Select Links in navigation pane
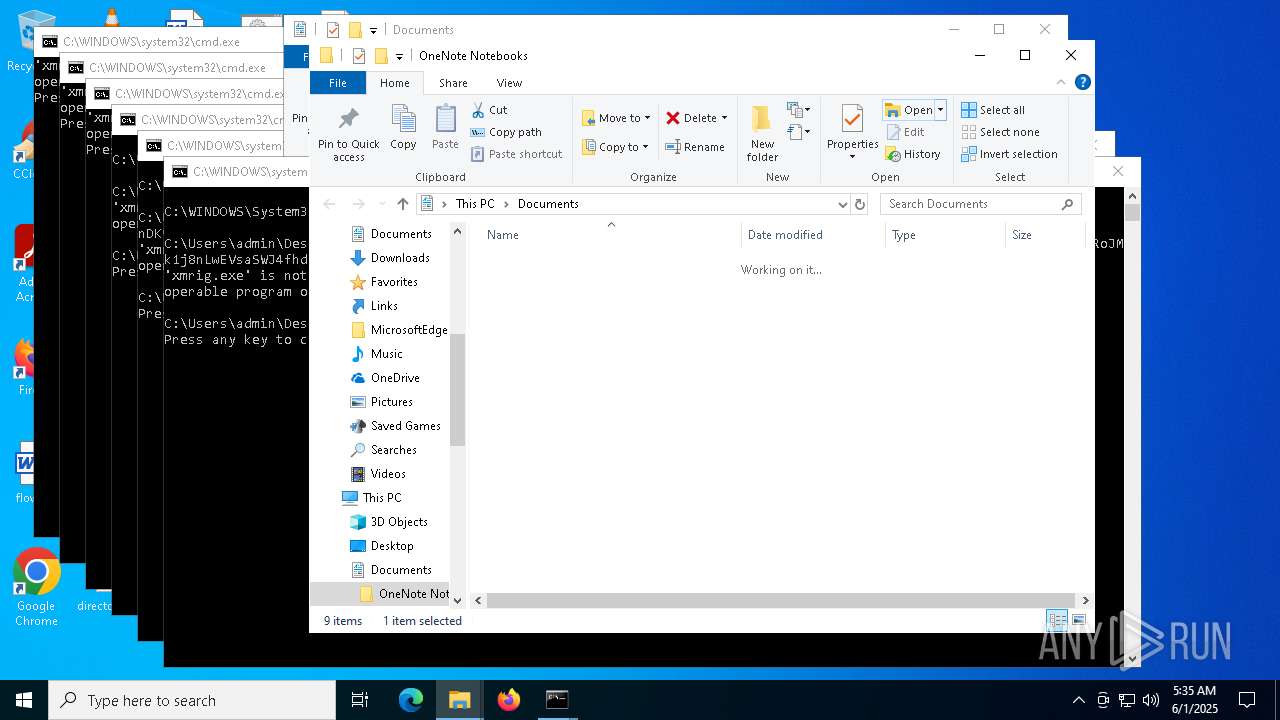The height and width of the screenshot is (720, 1280). click(x=374, y=306)
